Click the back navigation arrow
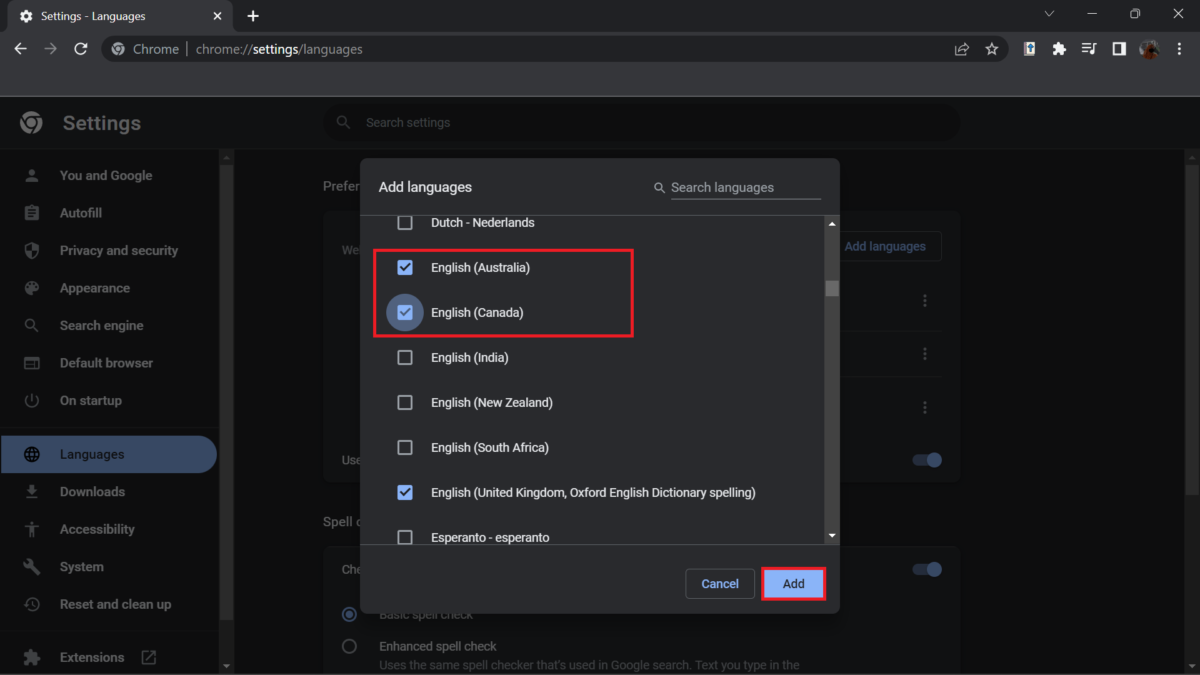The image size is (1200, 675). click(20, 49)
